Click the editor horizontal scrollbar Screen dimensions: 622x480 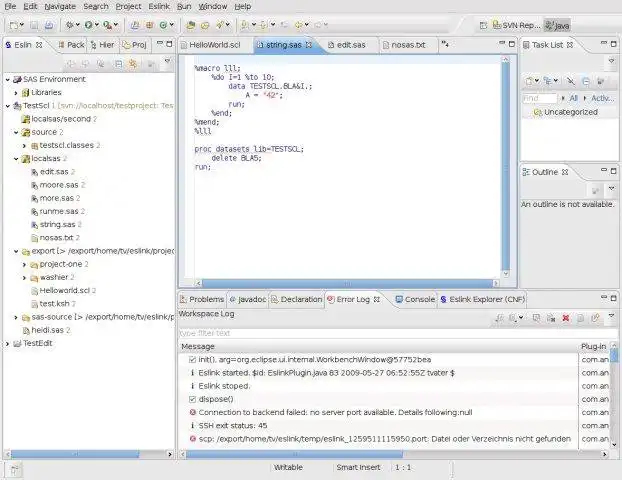click(347, 283)
